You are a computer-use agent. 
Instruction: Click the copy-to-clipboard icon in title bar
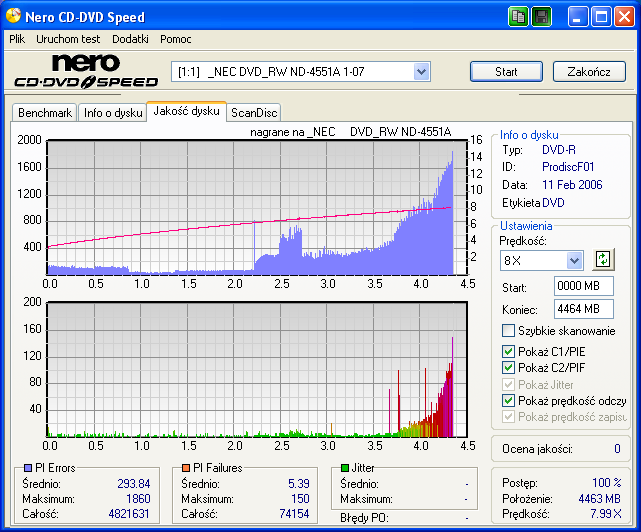pyautogui.click(x=518, y=17)
